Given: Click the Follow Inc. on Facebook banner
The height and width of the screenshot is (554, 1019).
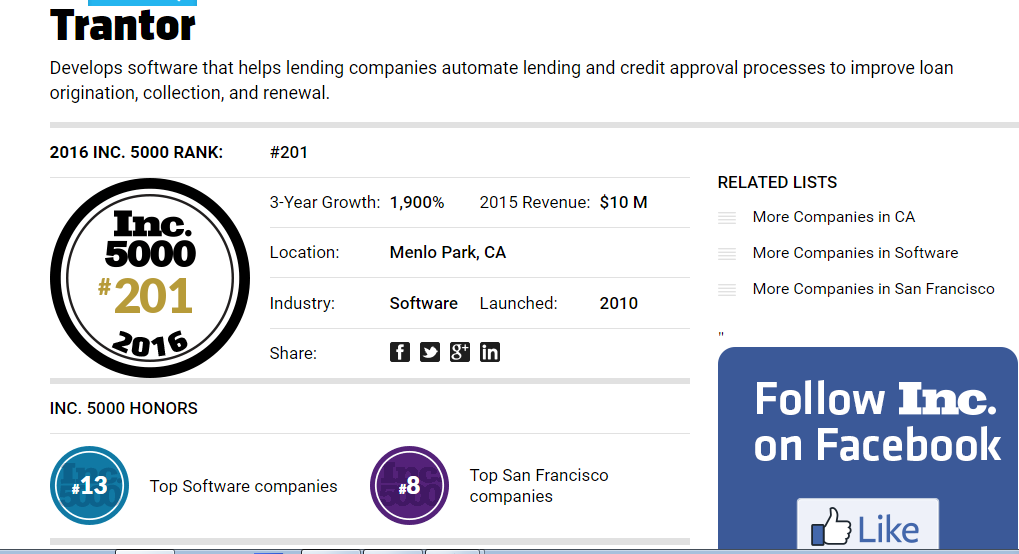Looking at the screenshot, I should (x=876, y=421).
